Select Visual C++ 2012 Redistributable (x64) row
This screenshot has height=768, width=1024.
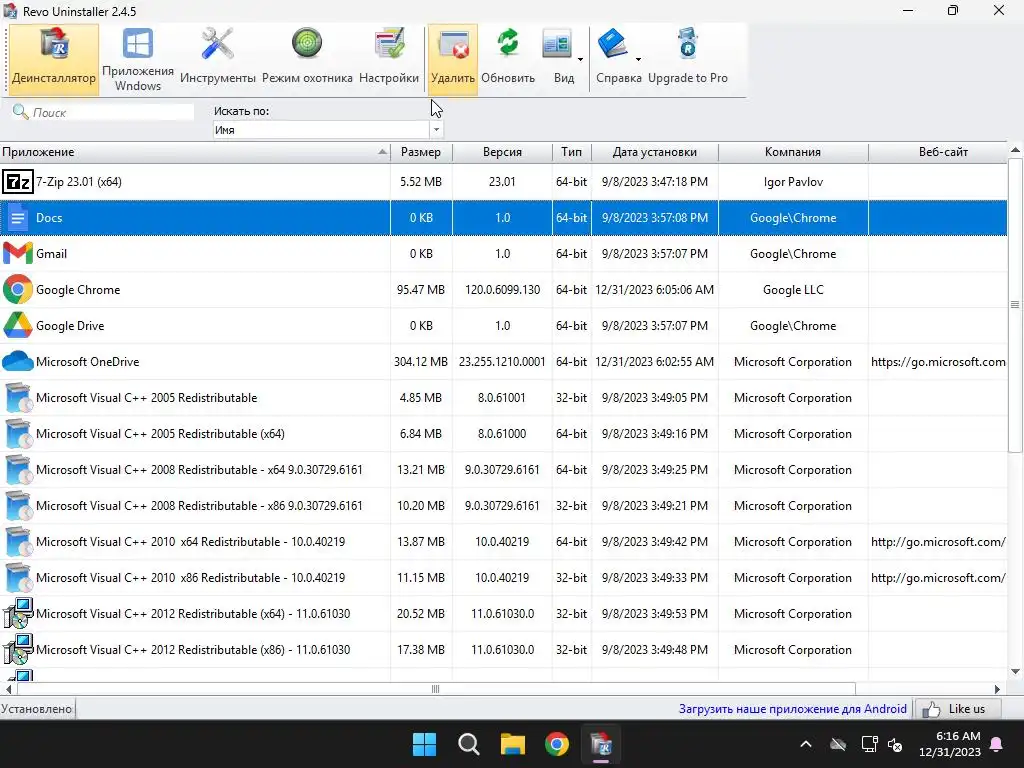click(503, 613)
